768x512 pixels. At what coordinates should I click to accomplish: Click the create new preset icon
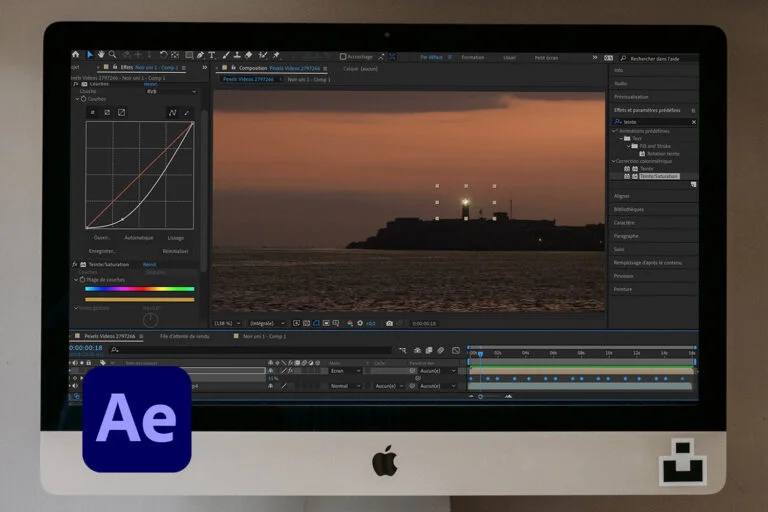(694, 185)
